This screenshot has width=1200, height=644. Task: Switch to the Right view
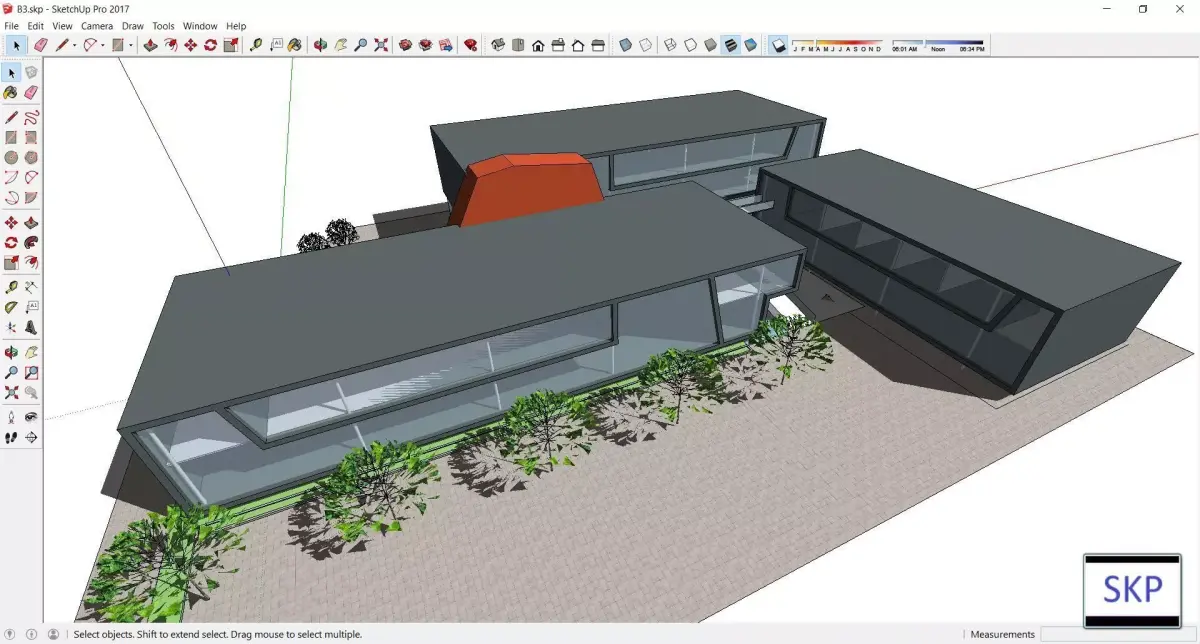[558, 45]
